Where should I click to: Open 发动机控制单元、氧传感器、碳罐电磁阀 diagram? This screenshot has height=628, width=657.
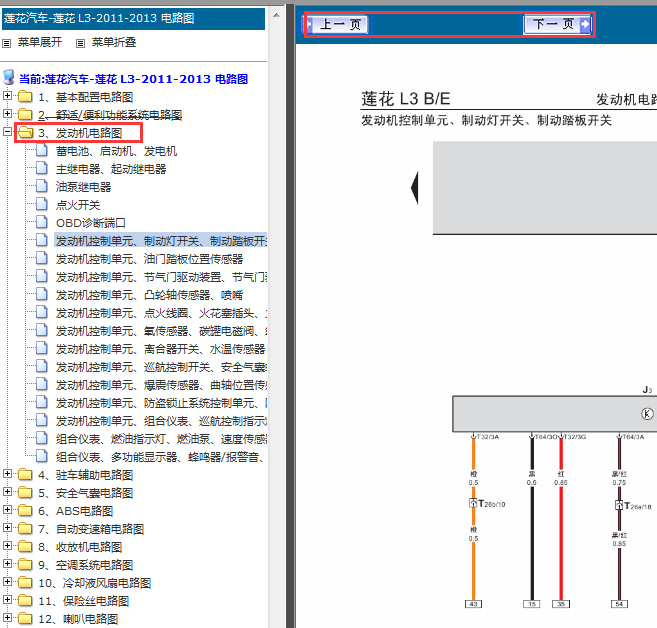[161, 331]
